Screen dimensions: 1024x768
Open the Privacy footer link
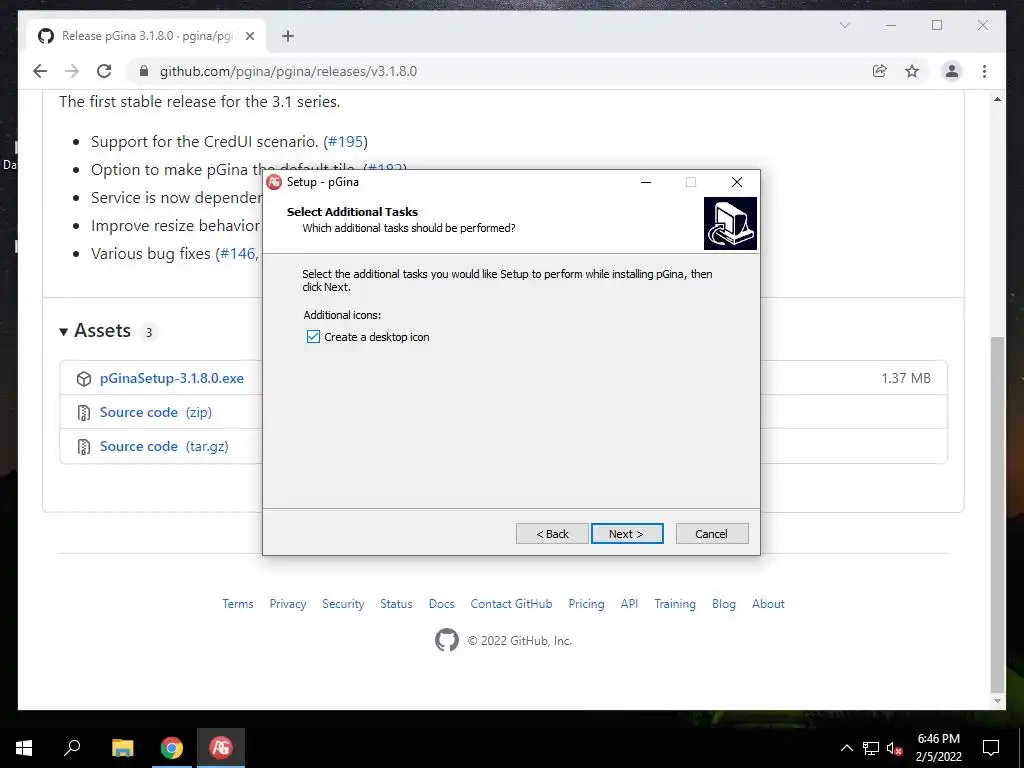288,603
